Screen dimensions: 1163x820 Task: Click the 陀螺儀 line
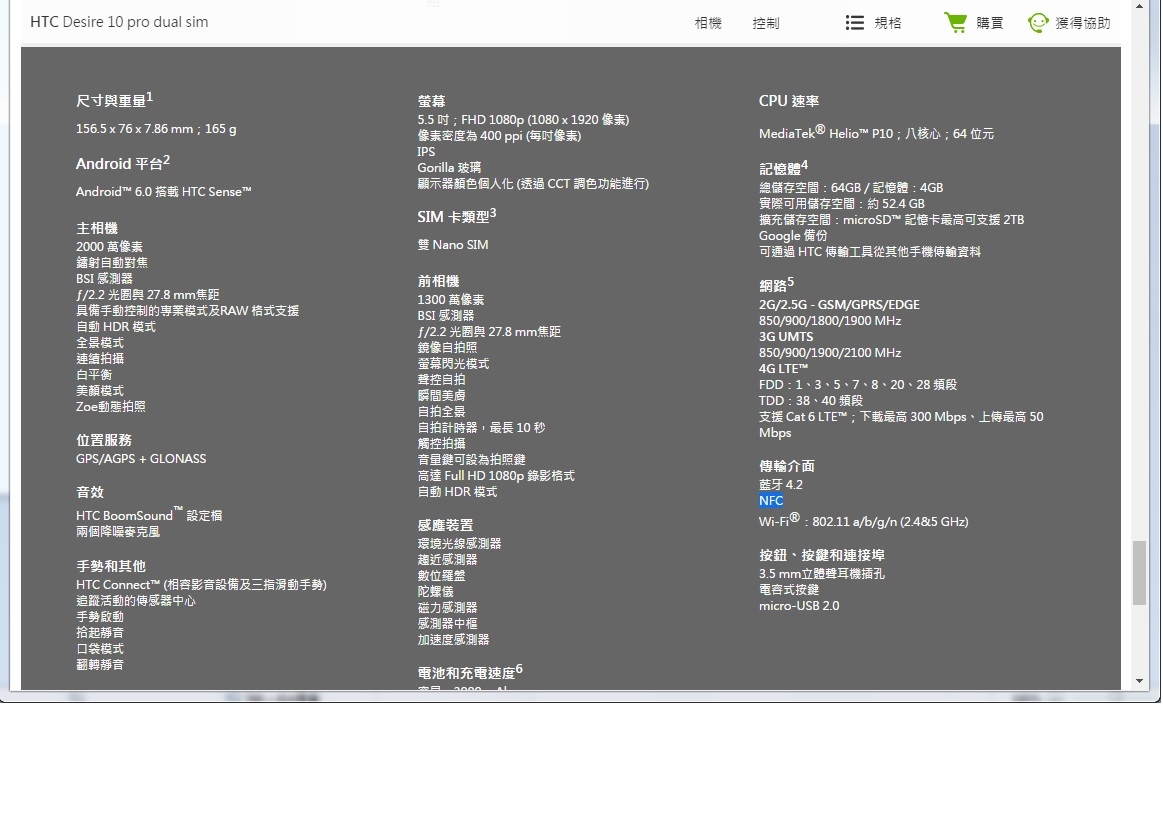435,592
